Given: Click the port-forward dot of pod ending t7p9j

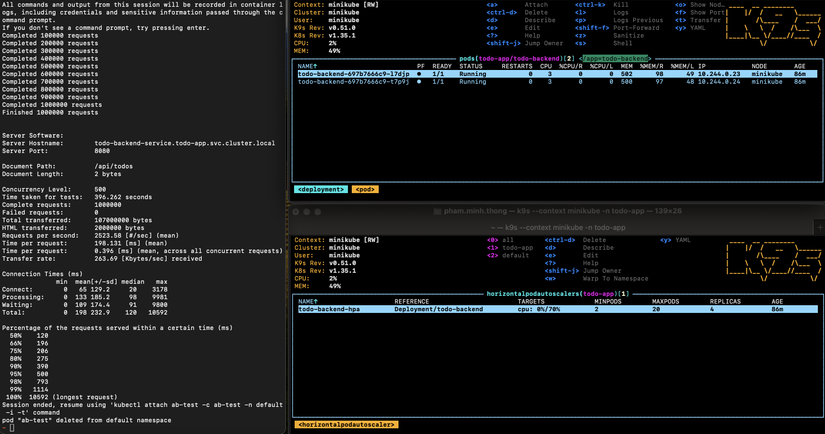Looking at the screenshot, I should point(419,82).
